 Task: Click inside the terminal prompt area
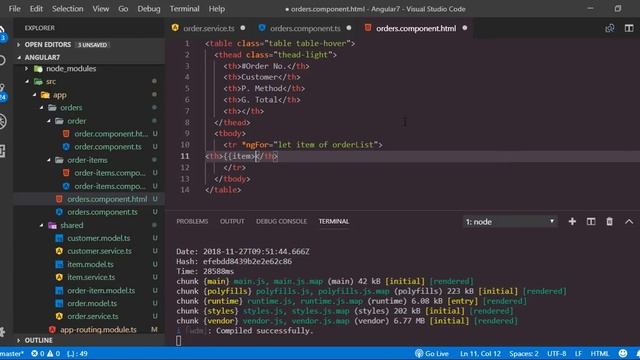(178, 340)
